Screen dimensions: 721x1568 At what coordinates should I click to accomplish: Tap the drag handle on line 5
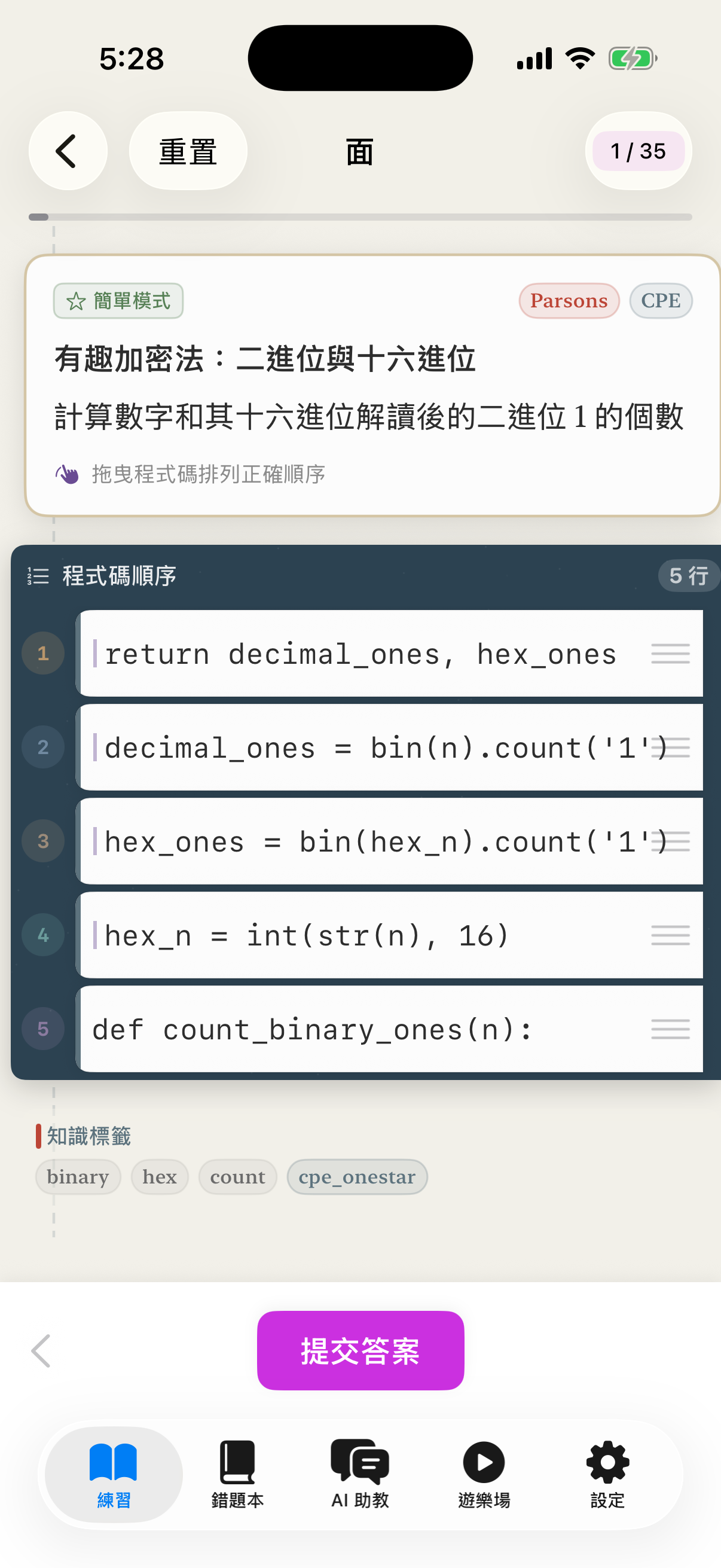[x=670, y=1029]
